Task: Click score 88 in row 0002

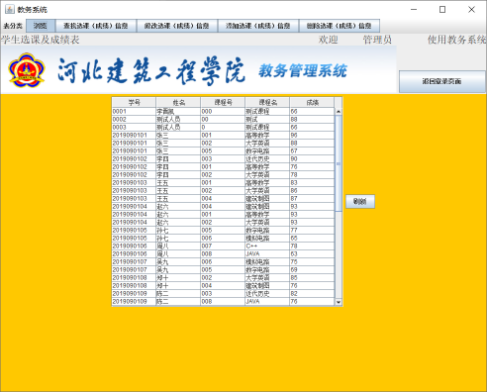Action: coord(312,119)
